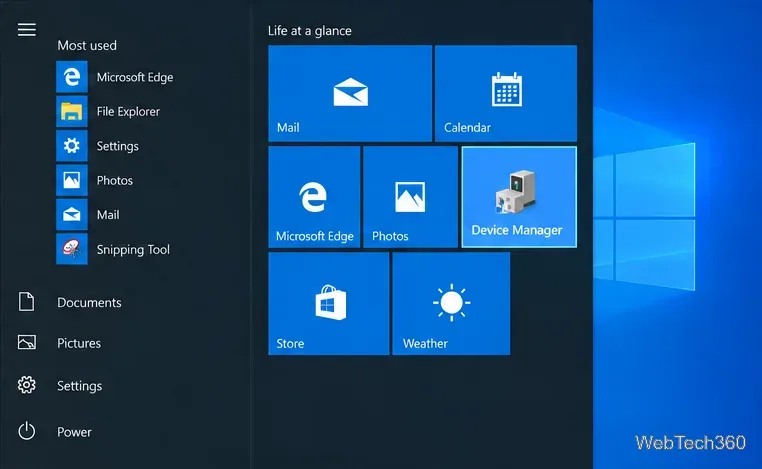
Task: Open Photos app in Most used list
Action: click(x=95, y=180)
